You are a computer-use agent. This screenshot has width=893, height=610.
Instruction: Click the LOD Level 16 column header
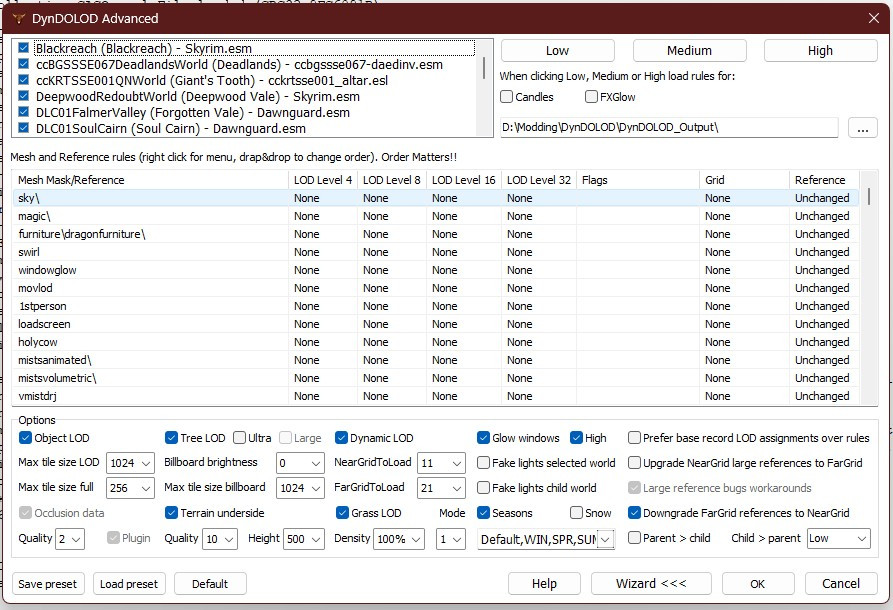coord(464,180)
